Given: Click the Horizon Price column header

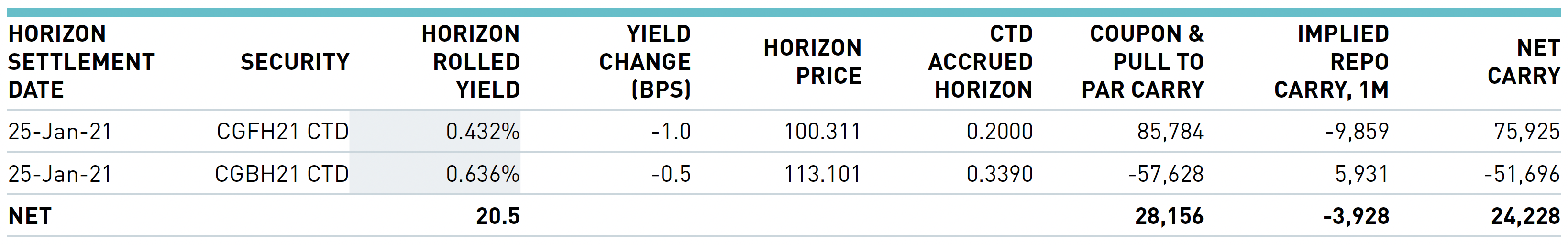Looking at the screenshot, I should (x=813, y=62).
